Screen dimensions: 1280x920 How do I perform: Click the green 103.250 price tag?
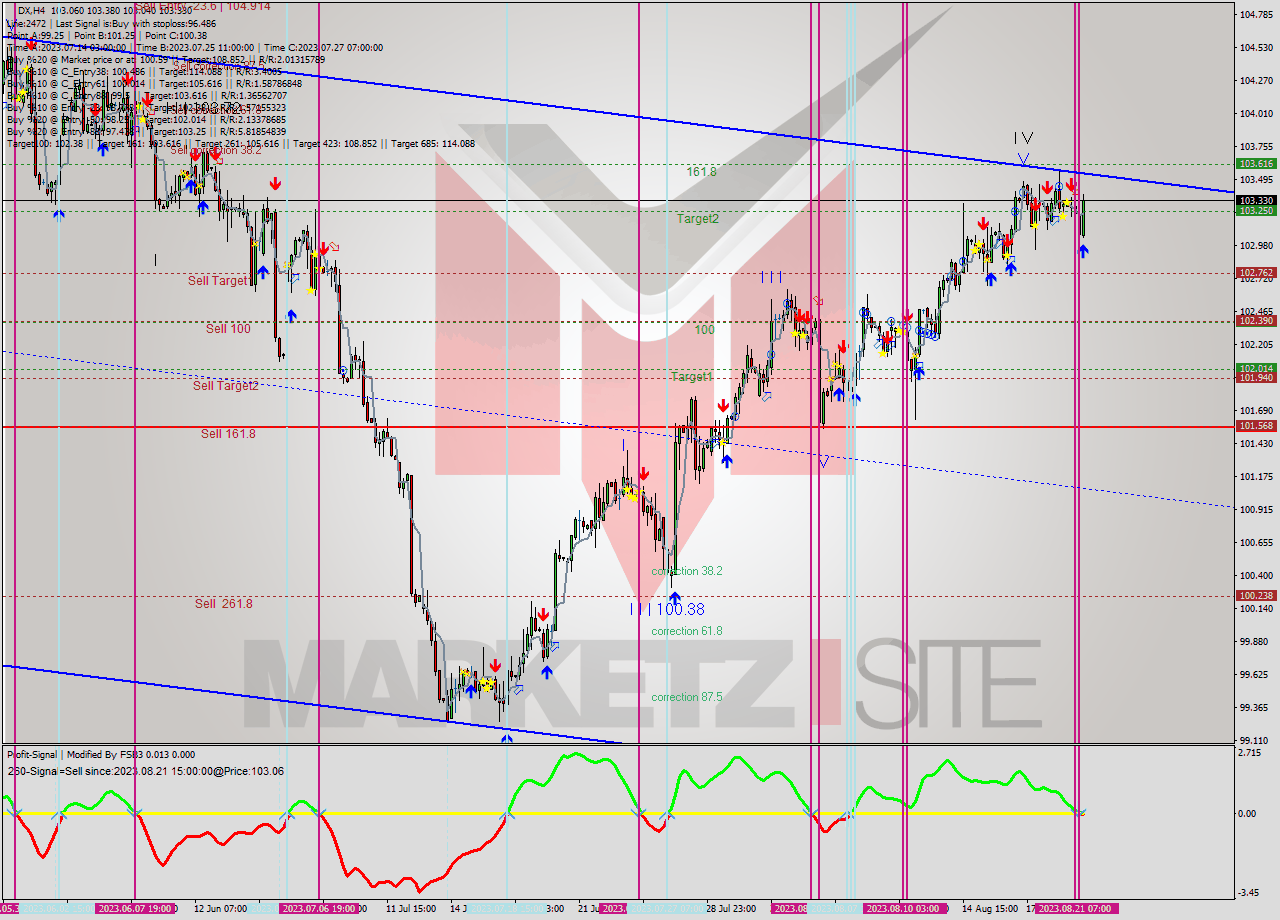1256,210
